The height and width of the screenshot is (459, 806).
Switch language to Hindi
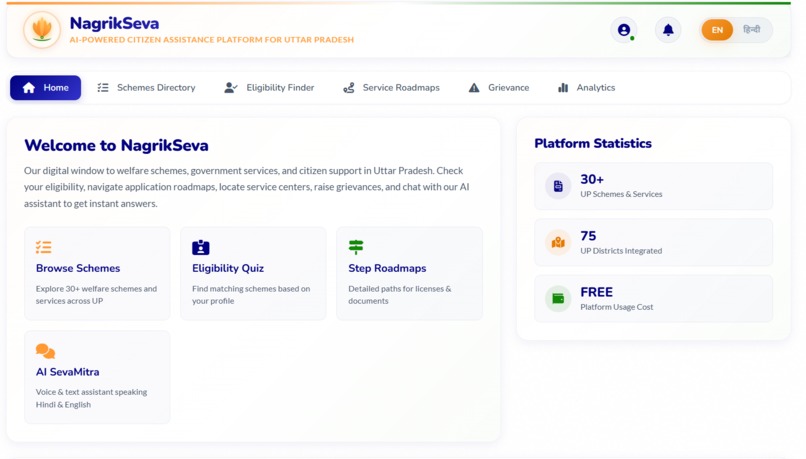pos(752,30)
